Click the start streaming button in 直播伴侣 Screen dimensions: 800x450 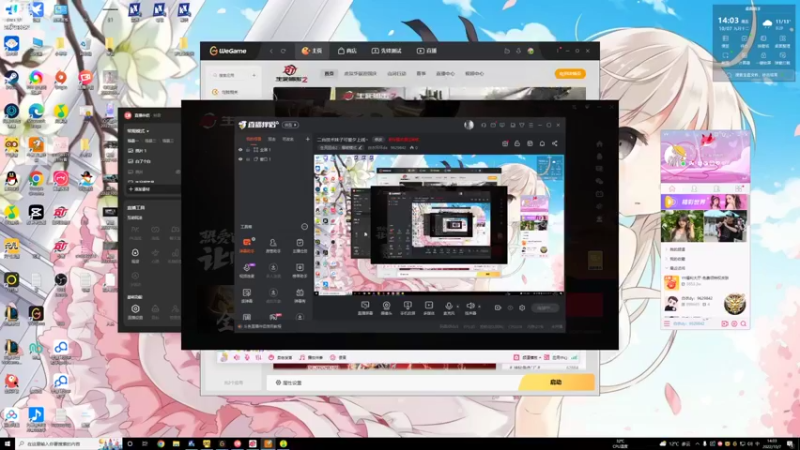[x=544, y=308]
